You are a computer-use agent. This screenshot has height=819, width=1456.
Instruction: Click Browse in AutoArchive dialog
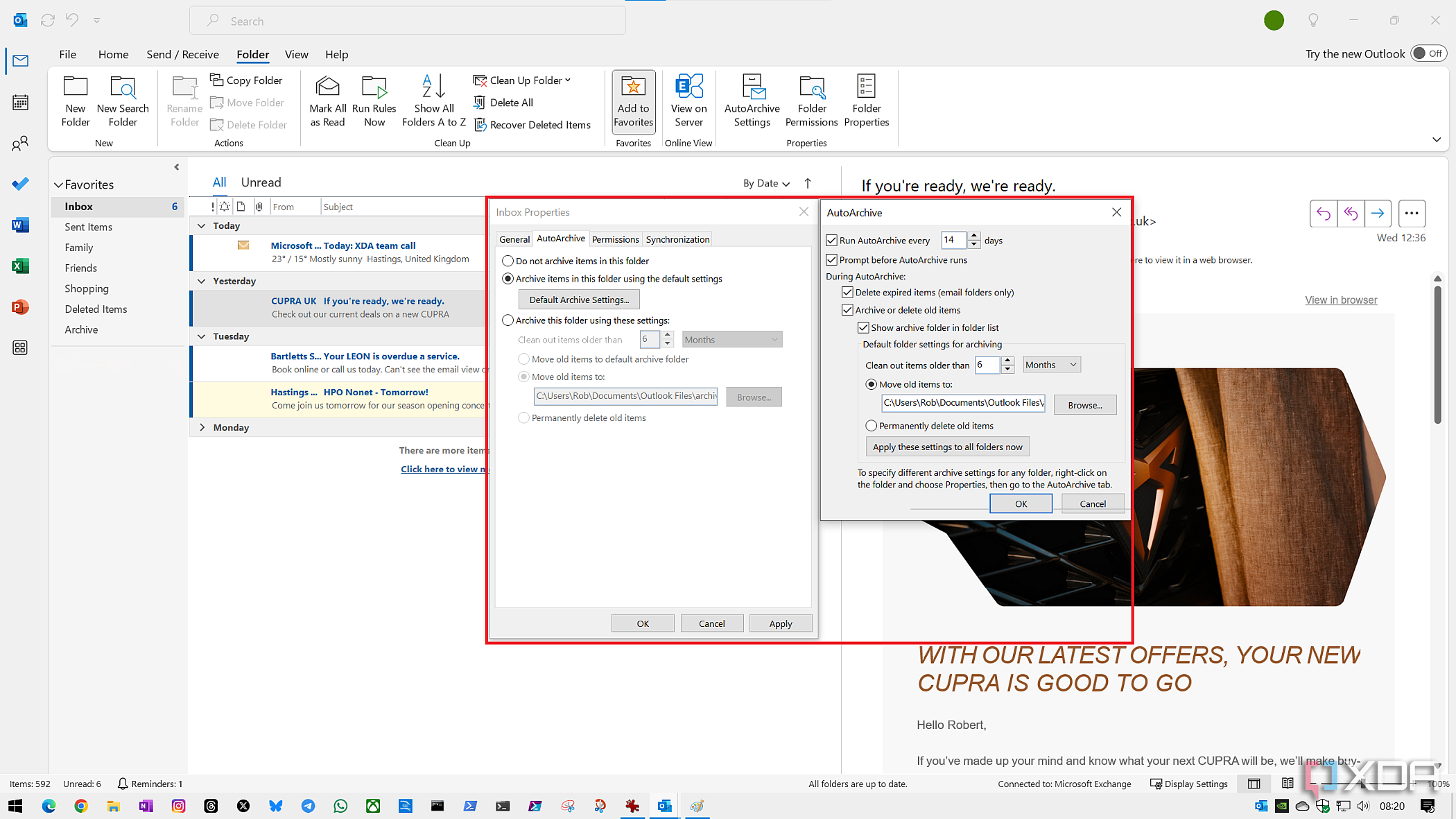point(1084,405)
